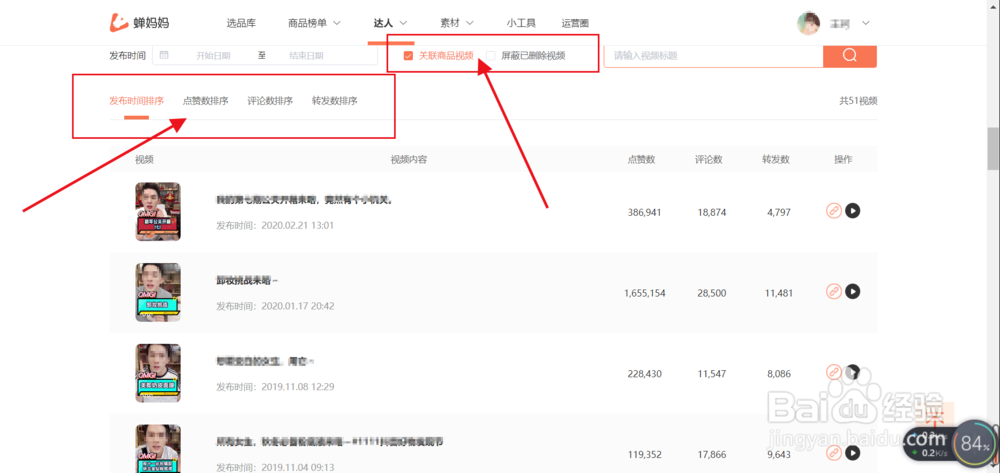This screenshot has height=473, width=1000.
Task: Open the 运营圈 menu item
Action: pos(575,23)
